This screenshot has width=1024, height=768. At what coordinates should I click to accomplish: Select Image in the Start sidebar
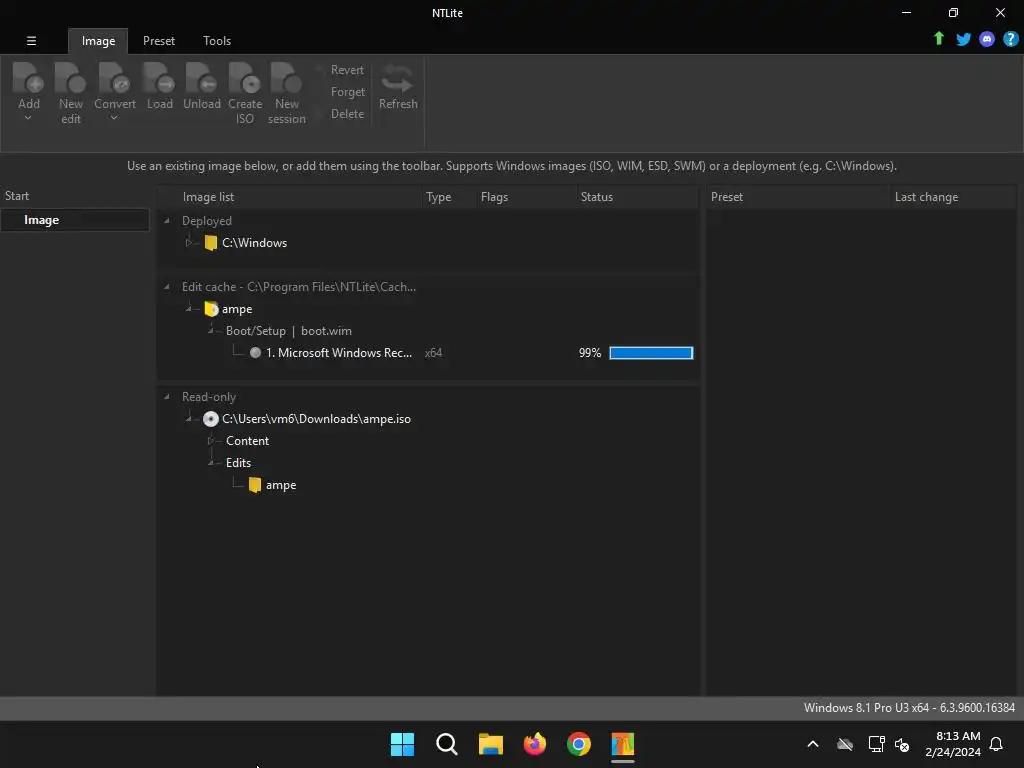[x=74, y=220]
